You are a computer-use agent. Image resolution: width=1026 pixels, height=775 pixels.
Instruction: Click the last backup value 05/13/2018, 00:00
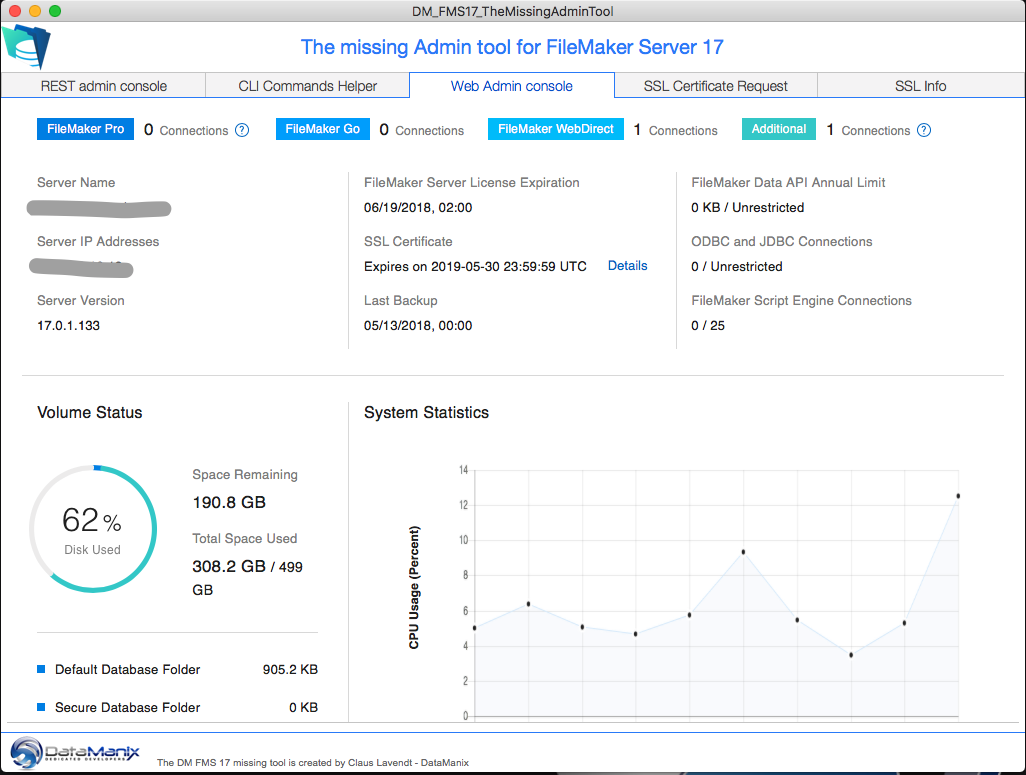pyautogui.click(x=418, y=325)
